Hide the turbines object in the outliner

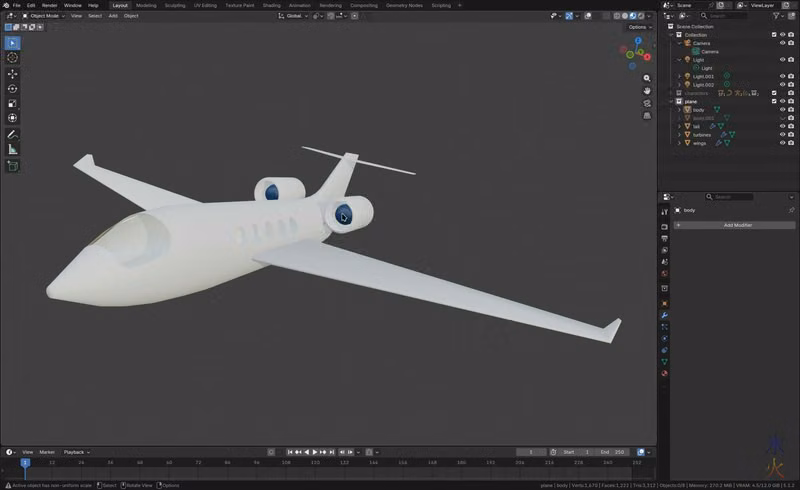(x=782, y=135)
